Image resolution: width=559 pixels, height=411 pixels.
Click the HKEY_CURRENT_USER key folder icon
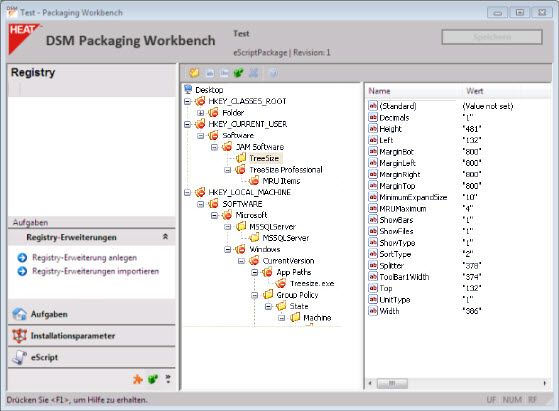200,124
